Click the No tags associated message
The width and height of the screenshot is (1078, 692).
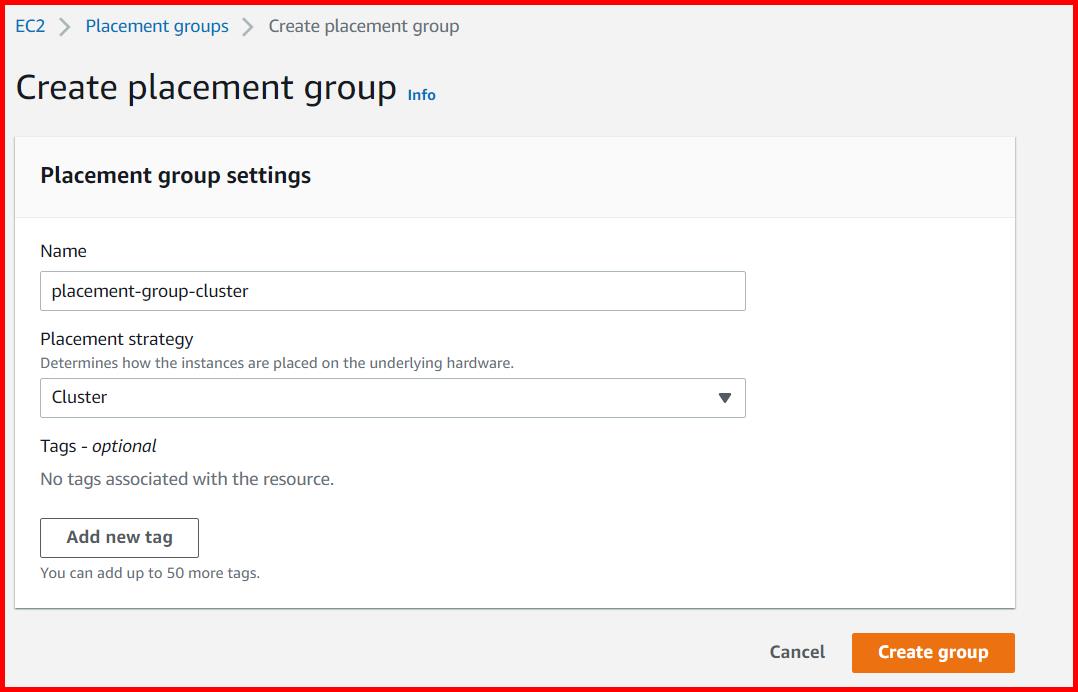pos(186,479)
